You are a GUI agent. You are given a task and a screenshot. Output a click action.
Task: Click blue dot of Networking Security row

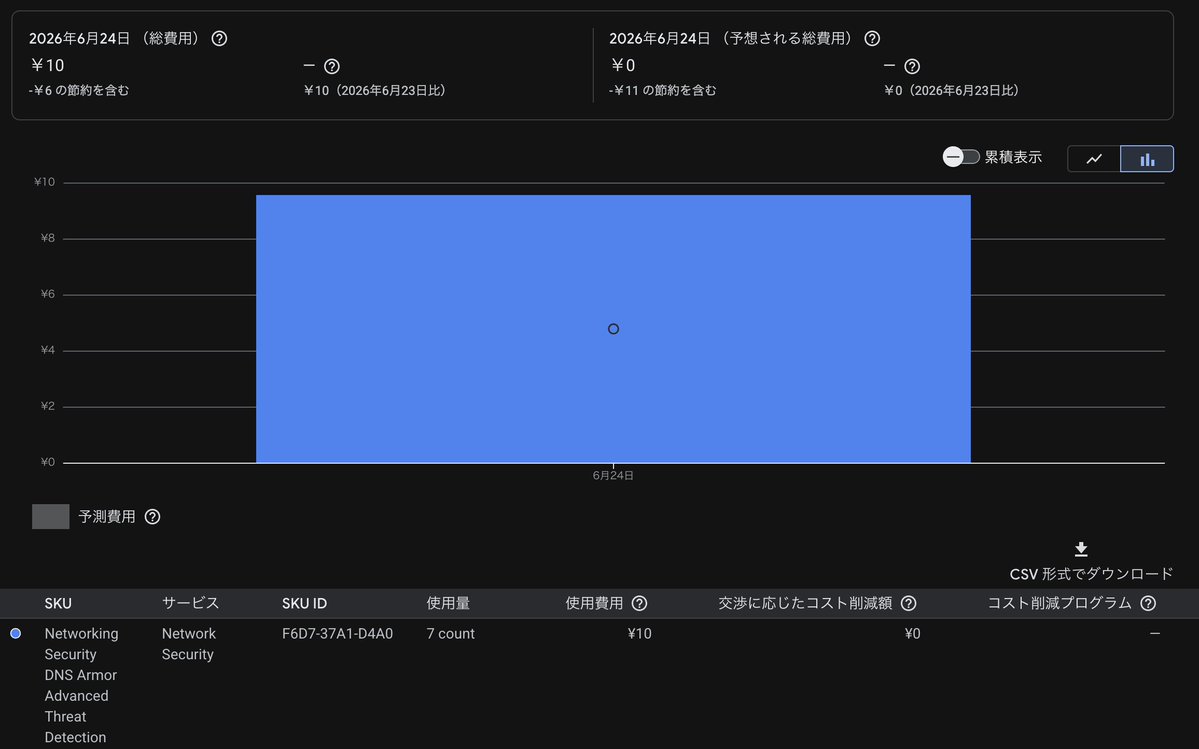[x=15, y=634]
